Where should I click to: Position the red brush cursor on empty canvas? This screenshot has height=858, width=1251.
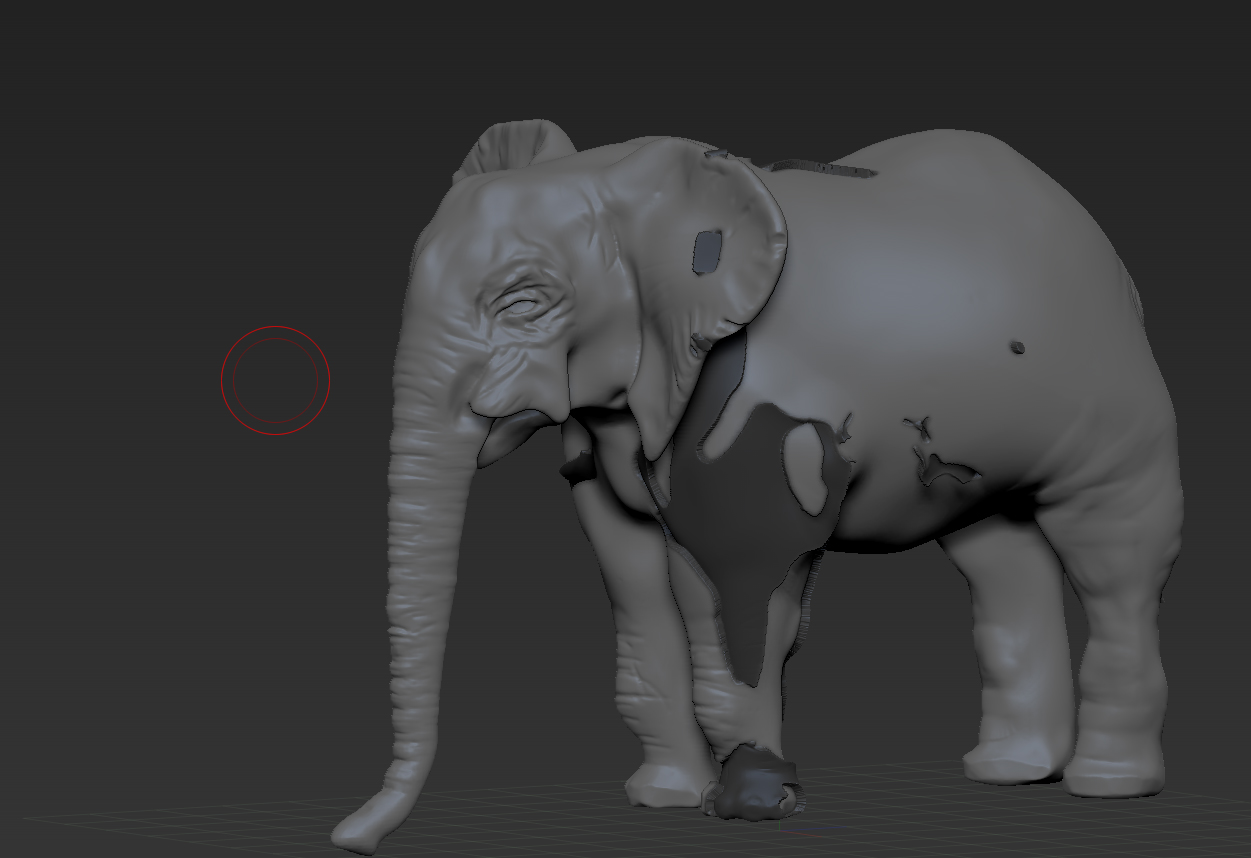point(274,379)
